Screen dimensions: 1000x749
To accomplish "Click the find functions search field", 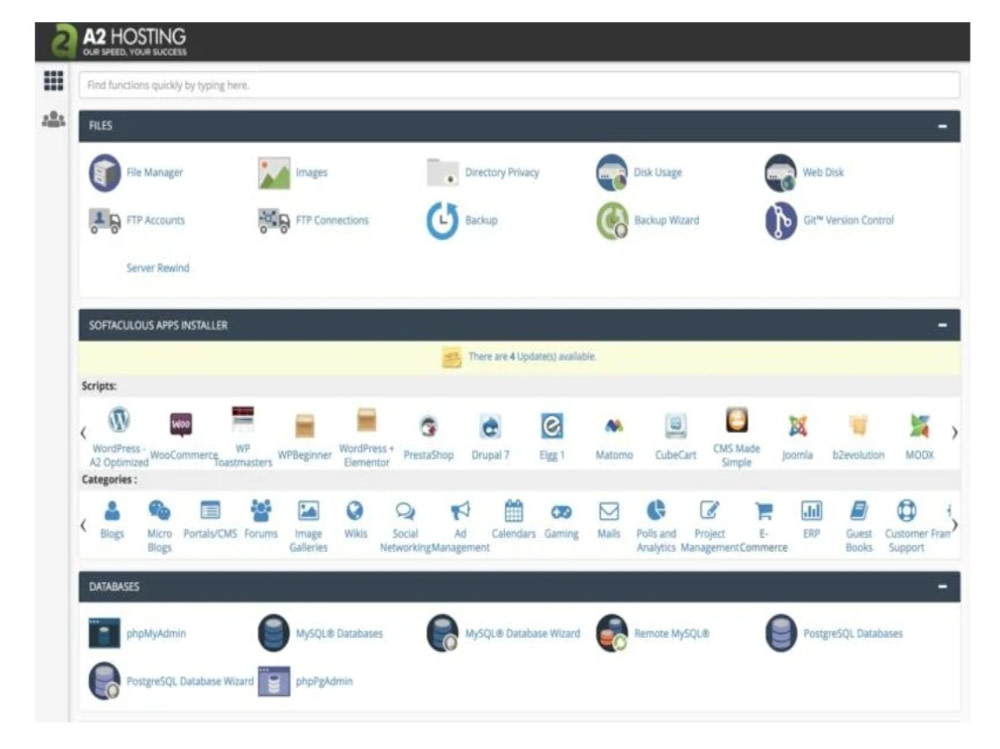I will 518,85.
